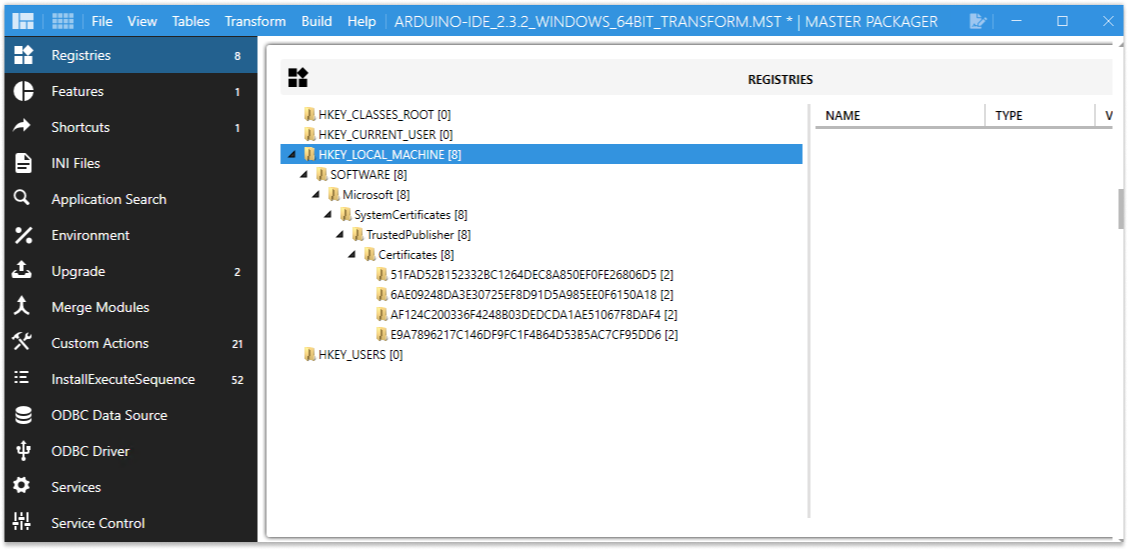
Task: Click the HKEY_CURRENT_USER folder icon
Action: point(310,134)
